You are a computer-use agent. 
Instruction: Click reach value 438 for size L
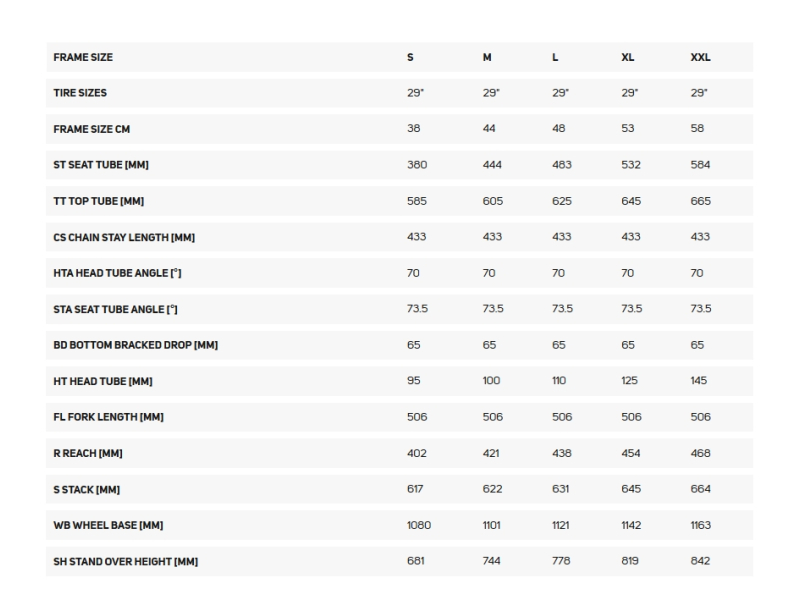click(562, 453)
